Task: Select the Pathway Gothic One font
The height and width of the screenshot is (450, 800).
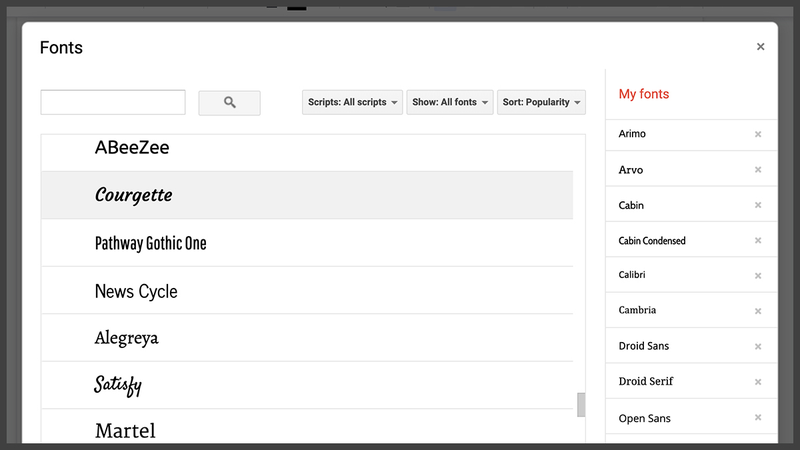Action: click(x=307, y=243)
